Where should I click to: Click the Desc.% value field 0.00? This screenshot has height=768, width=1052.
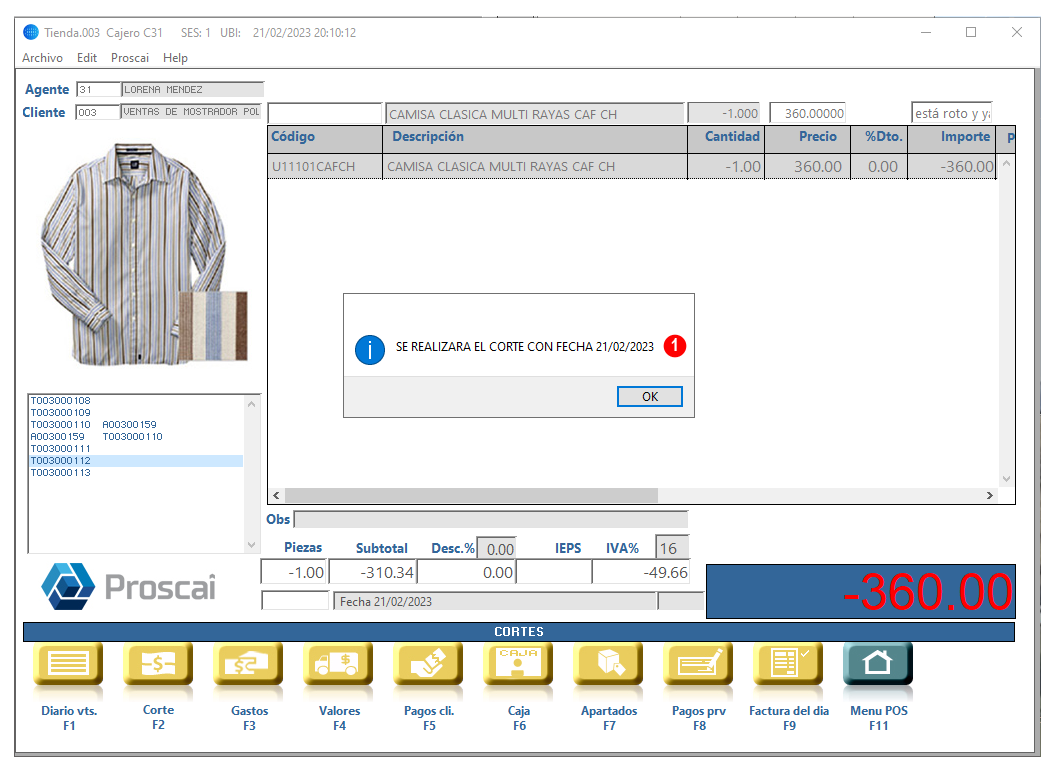point(496,549)
